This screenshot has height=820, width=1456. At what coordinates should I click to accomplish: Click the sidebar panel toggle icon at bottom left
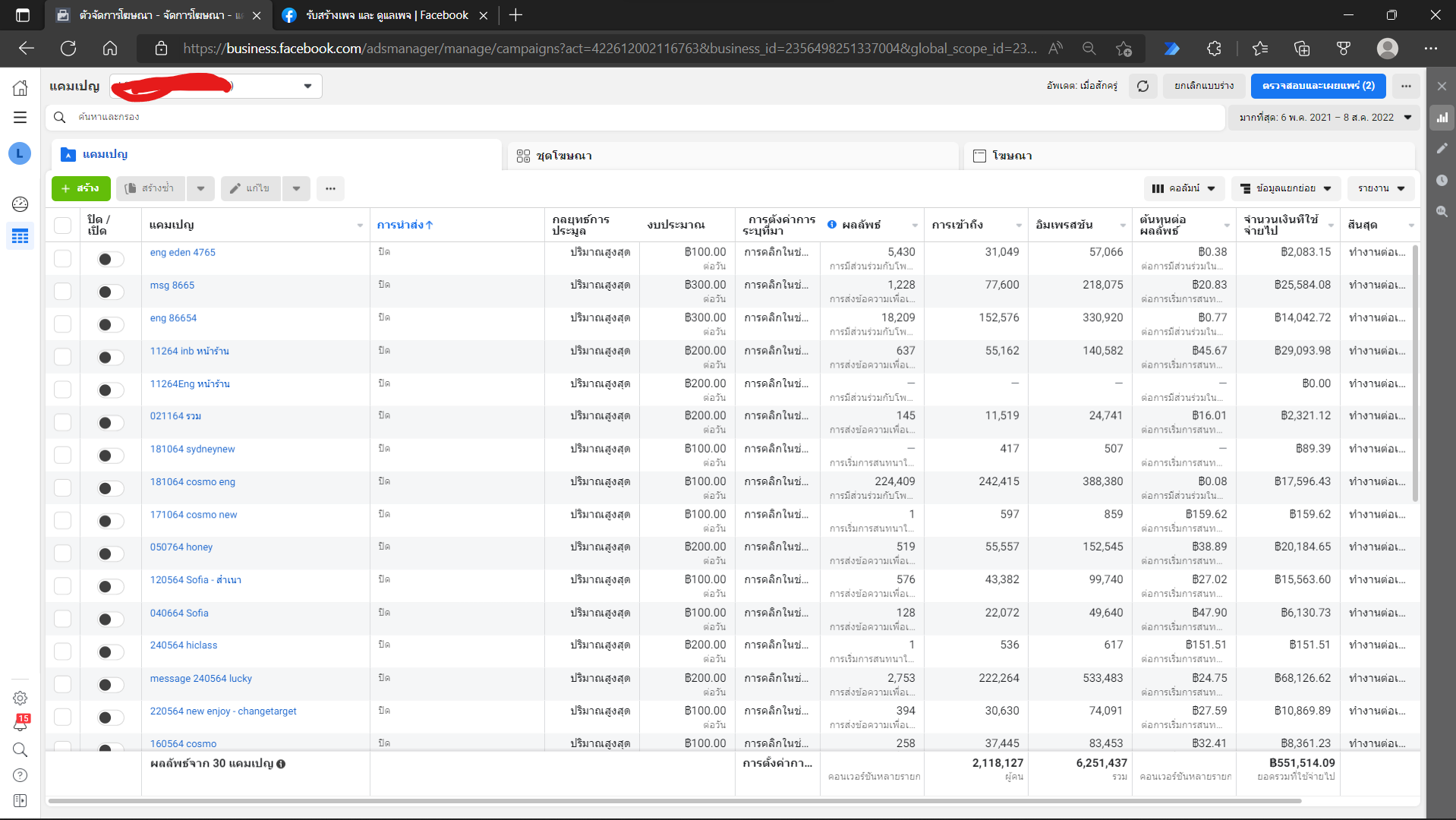[x=20, y=801]
